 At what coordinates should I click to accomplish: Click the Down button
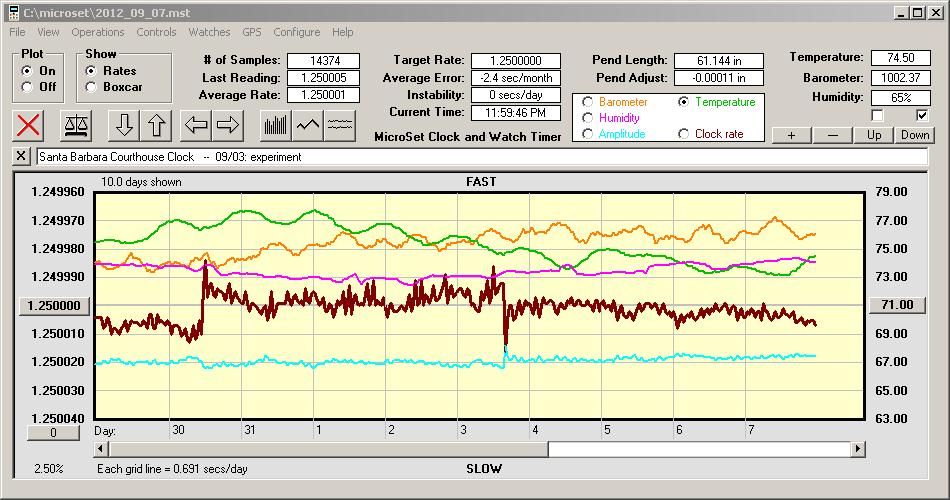point(915,135)
